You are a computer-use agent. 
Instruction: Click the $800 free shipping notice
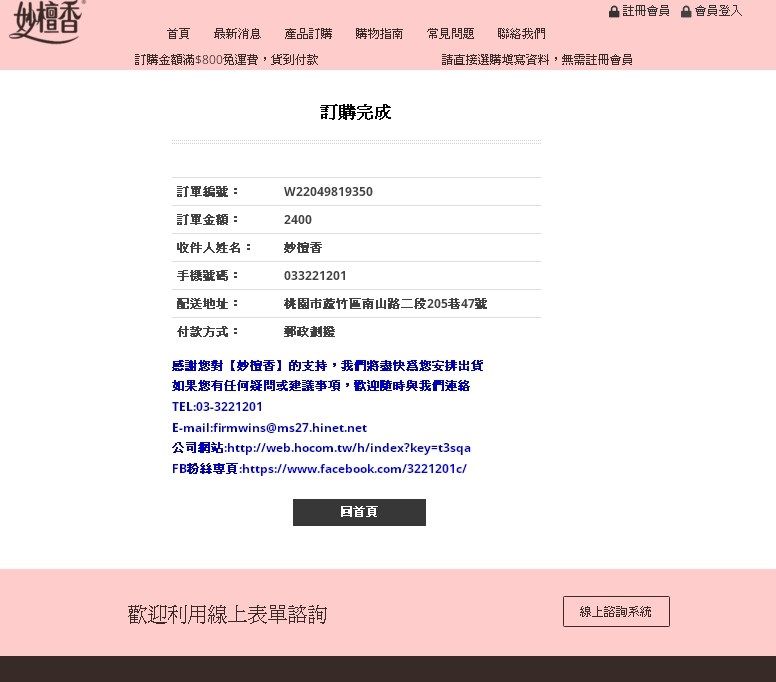pos(226,60)
